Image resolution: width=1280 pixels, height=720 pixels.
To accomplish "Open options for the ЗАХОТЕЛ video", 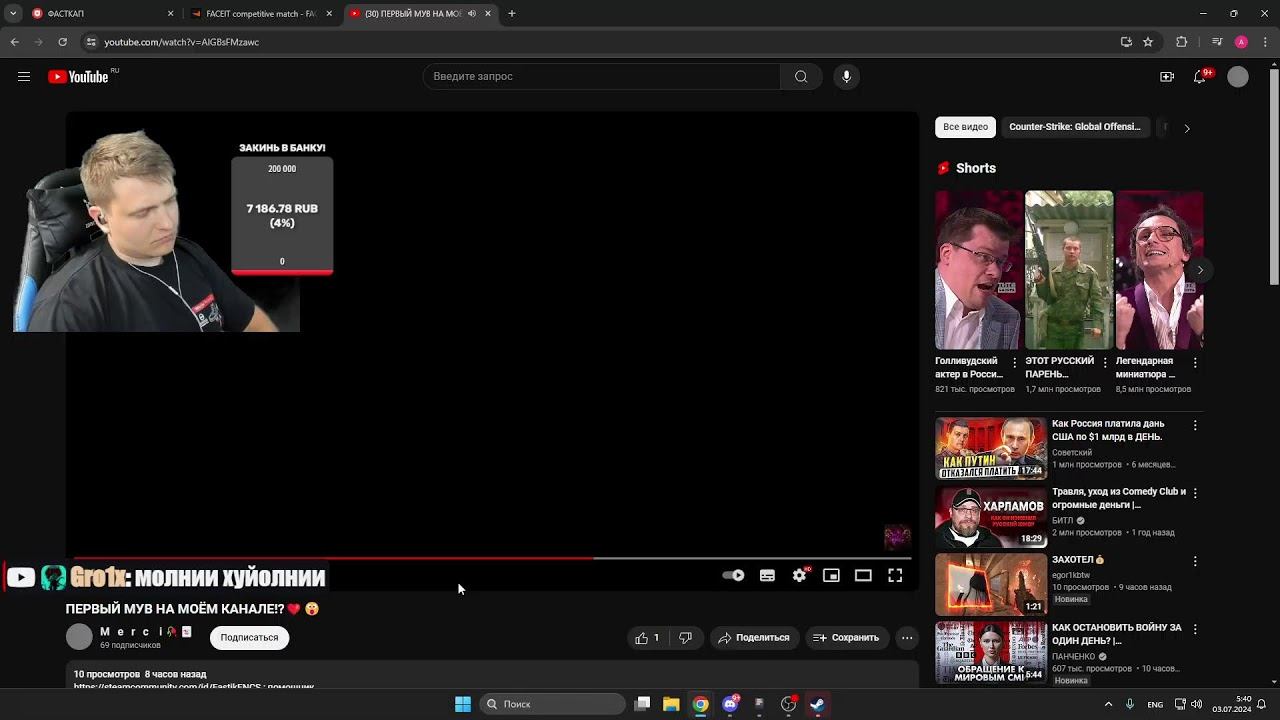I will coord(1195,561).
